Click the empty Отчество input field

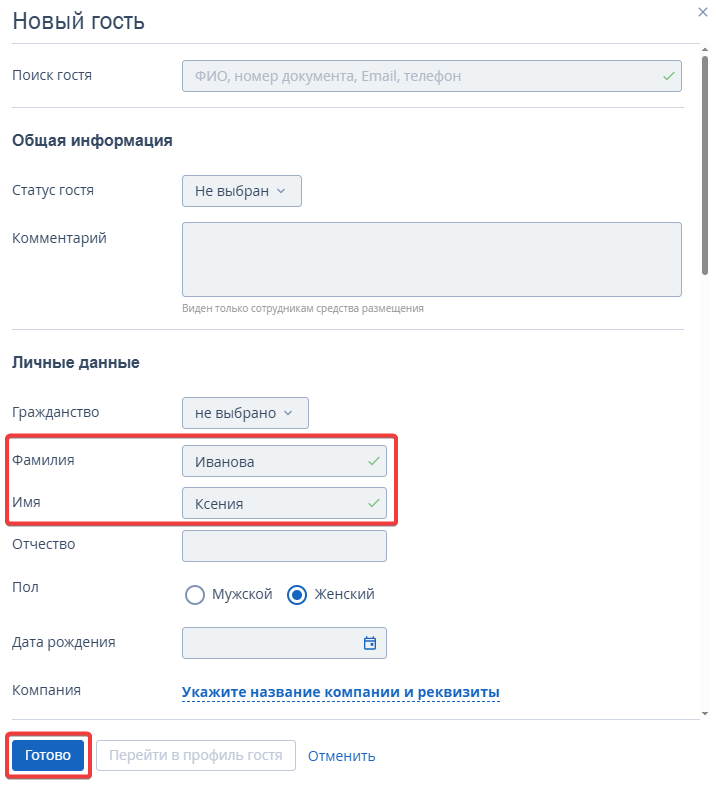[x=284, y=546]
